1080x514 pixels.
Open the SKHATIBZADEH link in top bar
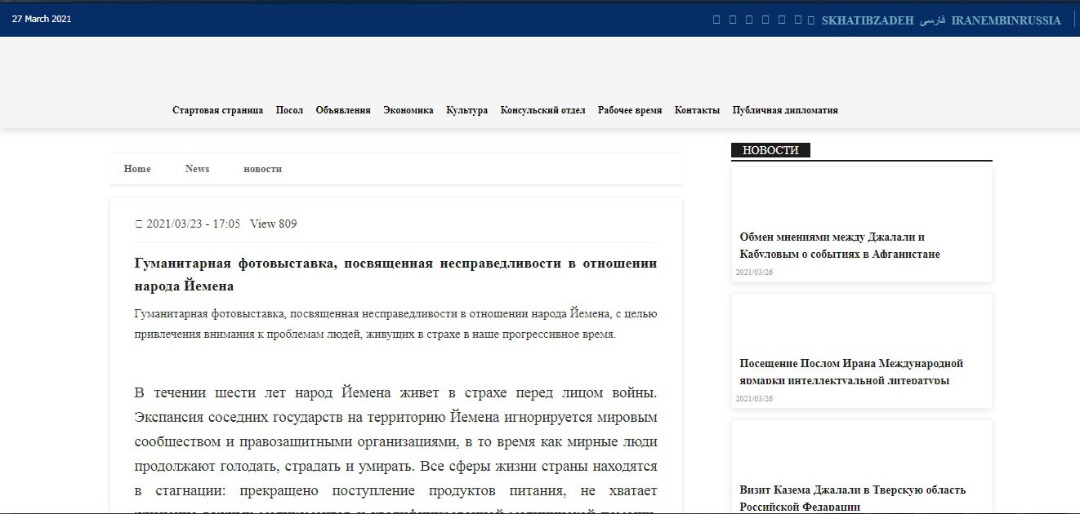868,20
